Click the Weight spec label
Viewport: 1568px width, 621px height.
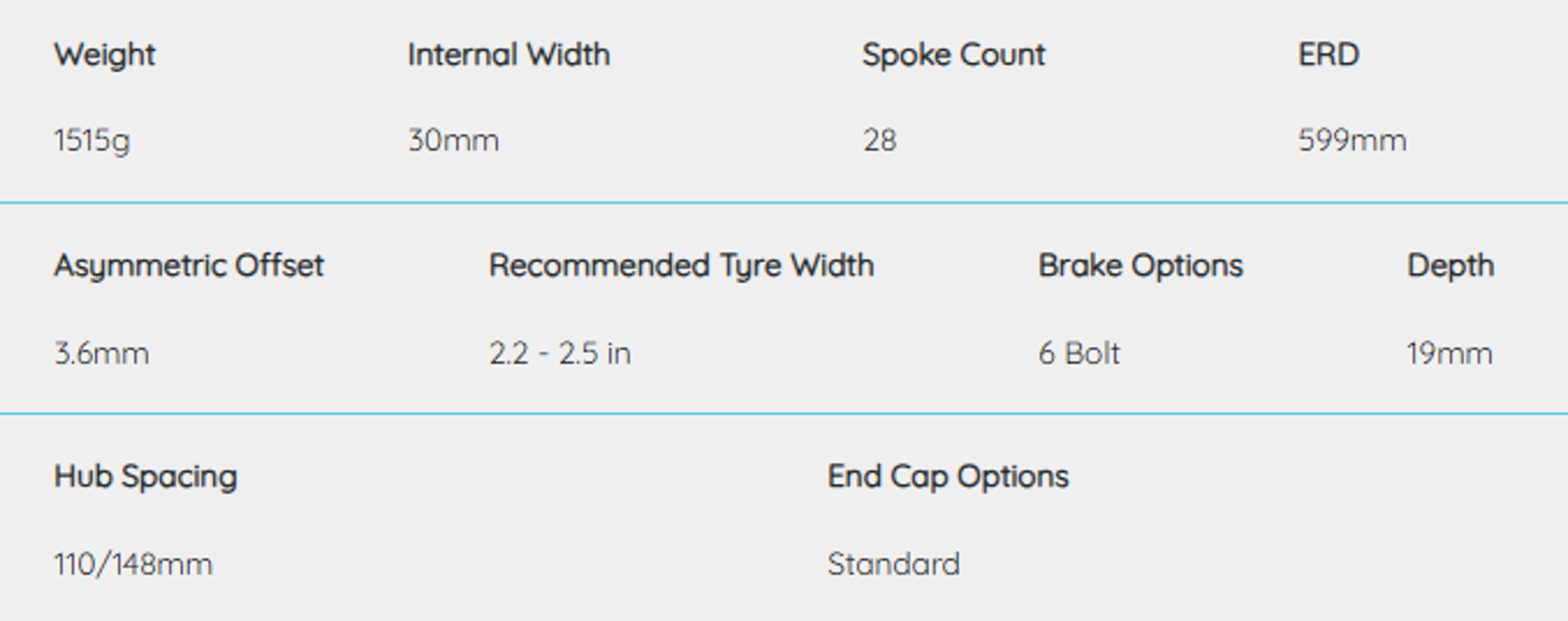[105, 55]
